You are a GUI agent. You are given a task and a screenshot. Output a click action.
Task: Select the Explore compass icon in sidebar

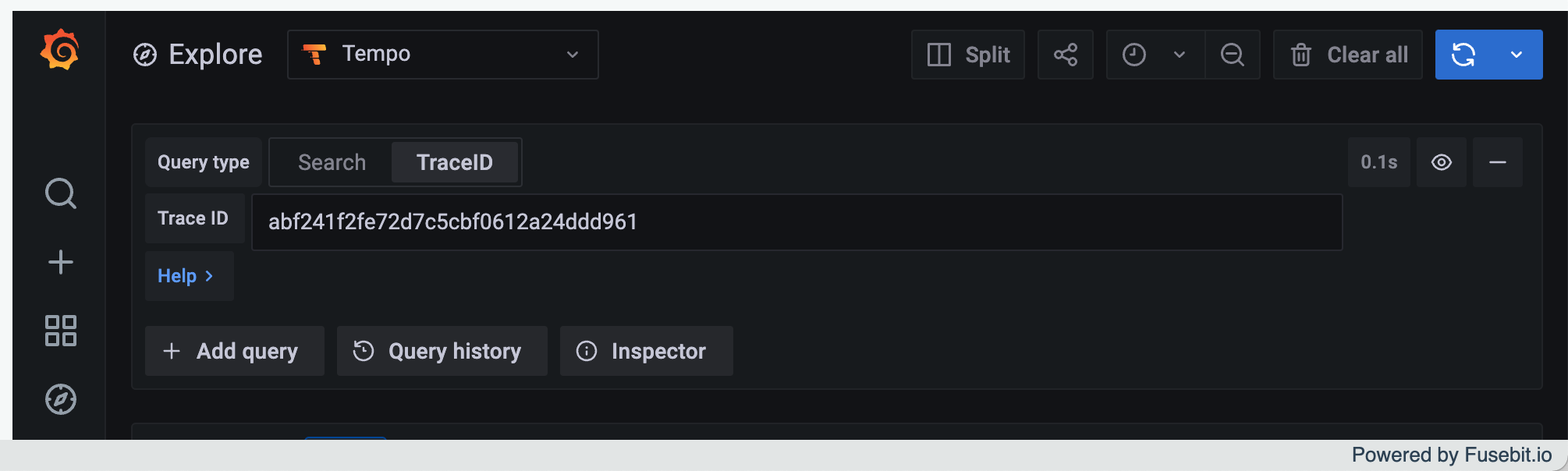[x=59, y=399]
